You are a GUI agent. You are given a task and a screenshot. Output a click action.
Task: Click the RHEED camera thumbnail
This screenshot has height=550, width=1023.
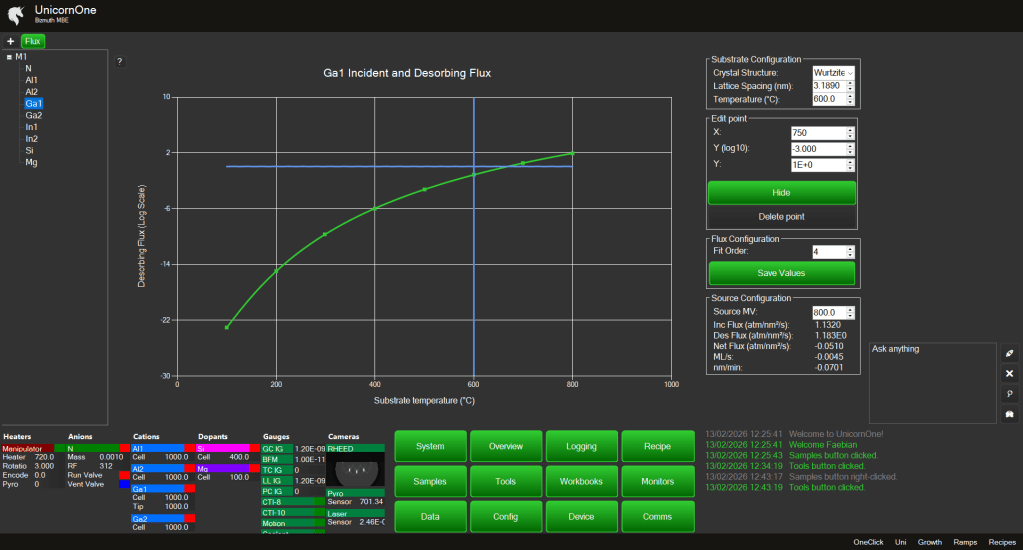(353, 469)
